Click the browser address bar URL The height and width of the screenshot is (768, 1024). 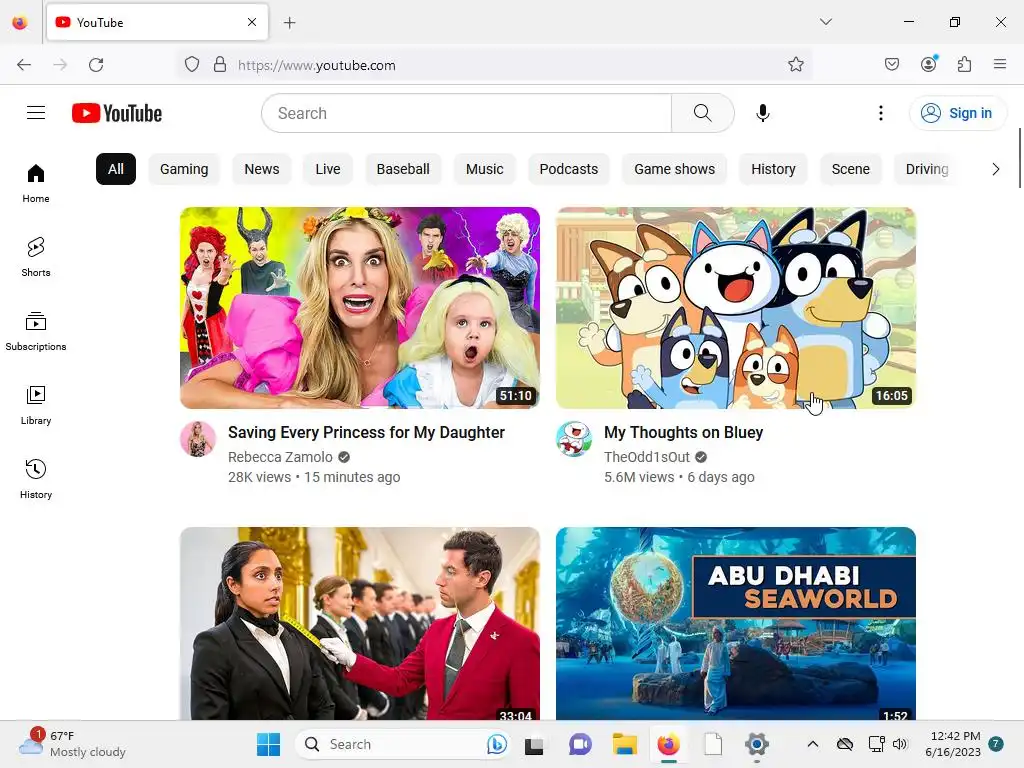tap(316, 65)
